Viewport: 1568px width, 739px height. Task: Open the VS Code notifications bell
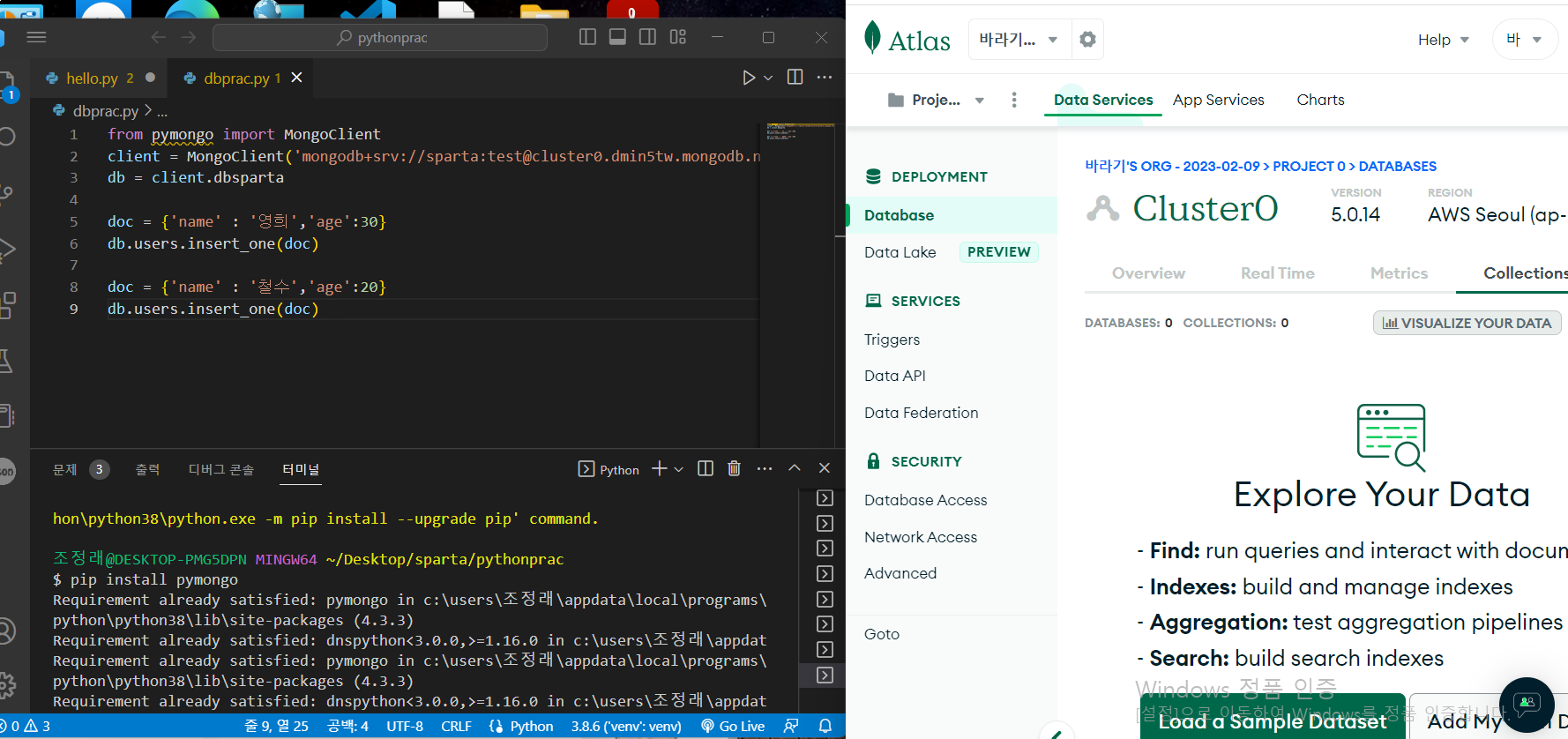point(825,727)
